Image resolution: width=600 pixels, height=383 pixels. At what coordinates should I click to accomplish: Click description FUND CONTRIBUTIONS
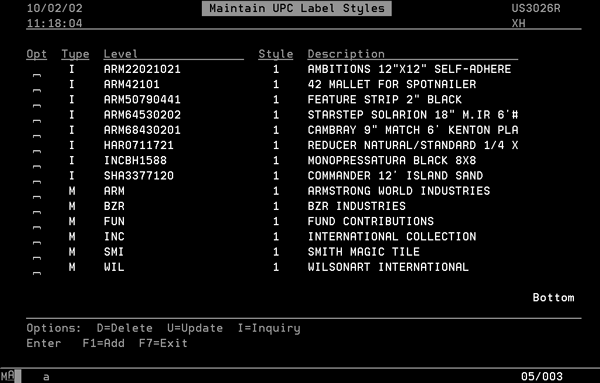(x=371, y=222)
